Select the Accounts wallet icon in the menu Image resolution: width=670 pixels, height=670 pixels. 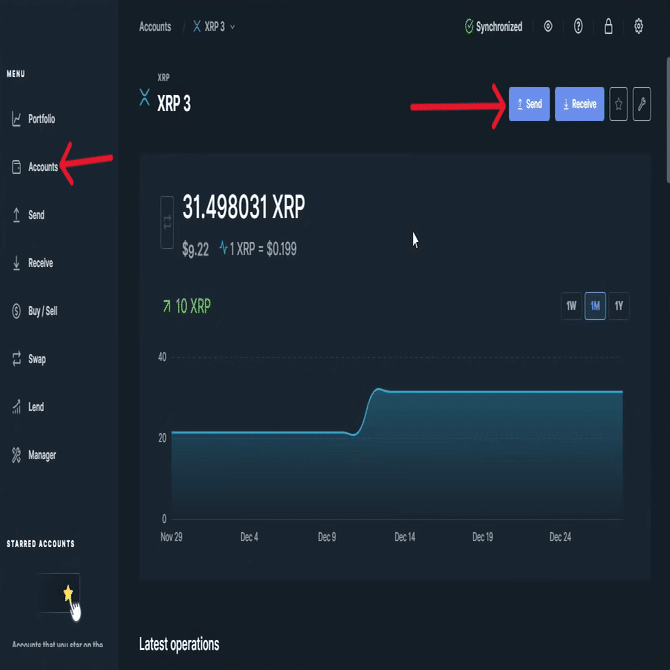click(16, 167)
